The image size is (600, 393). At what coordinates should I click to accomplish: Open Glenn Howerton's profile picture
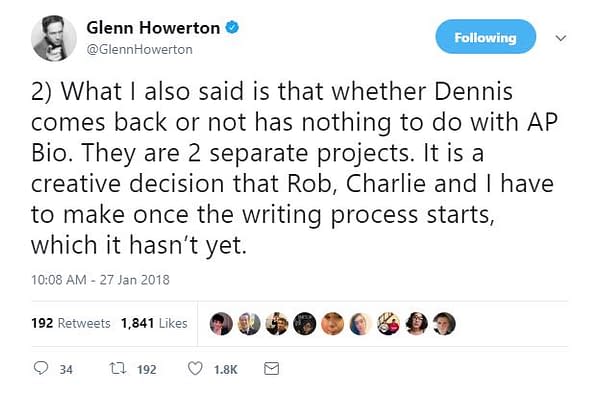point(54,38)
